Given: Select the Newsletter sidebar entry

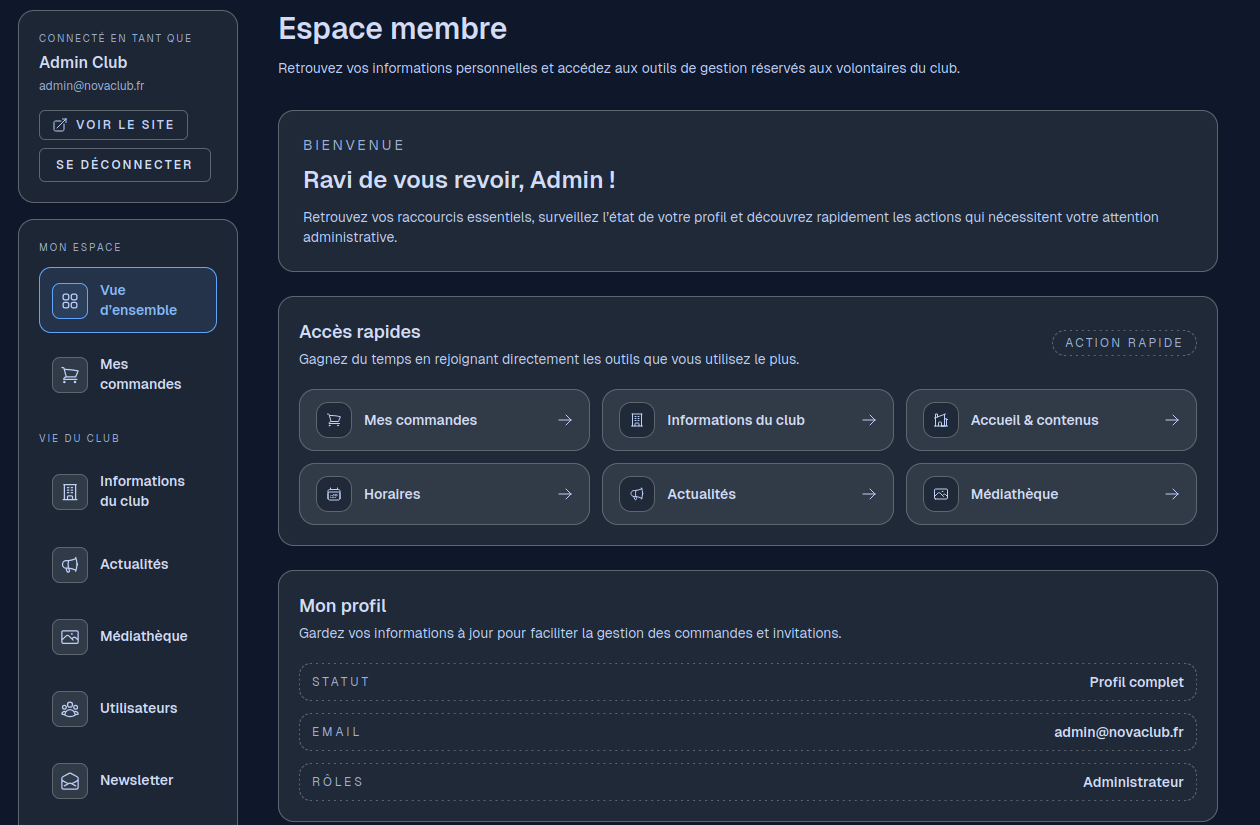Looking at the screenshot, I should click(x=136, y=780).
